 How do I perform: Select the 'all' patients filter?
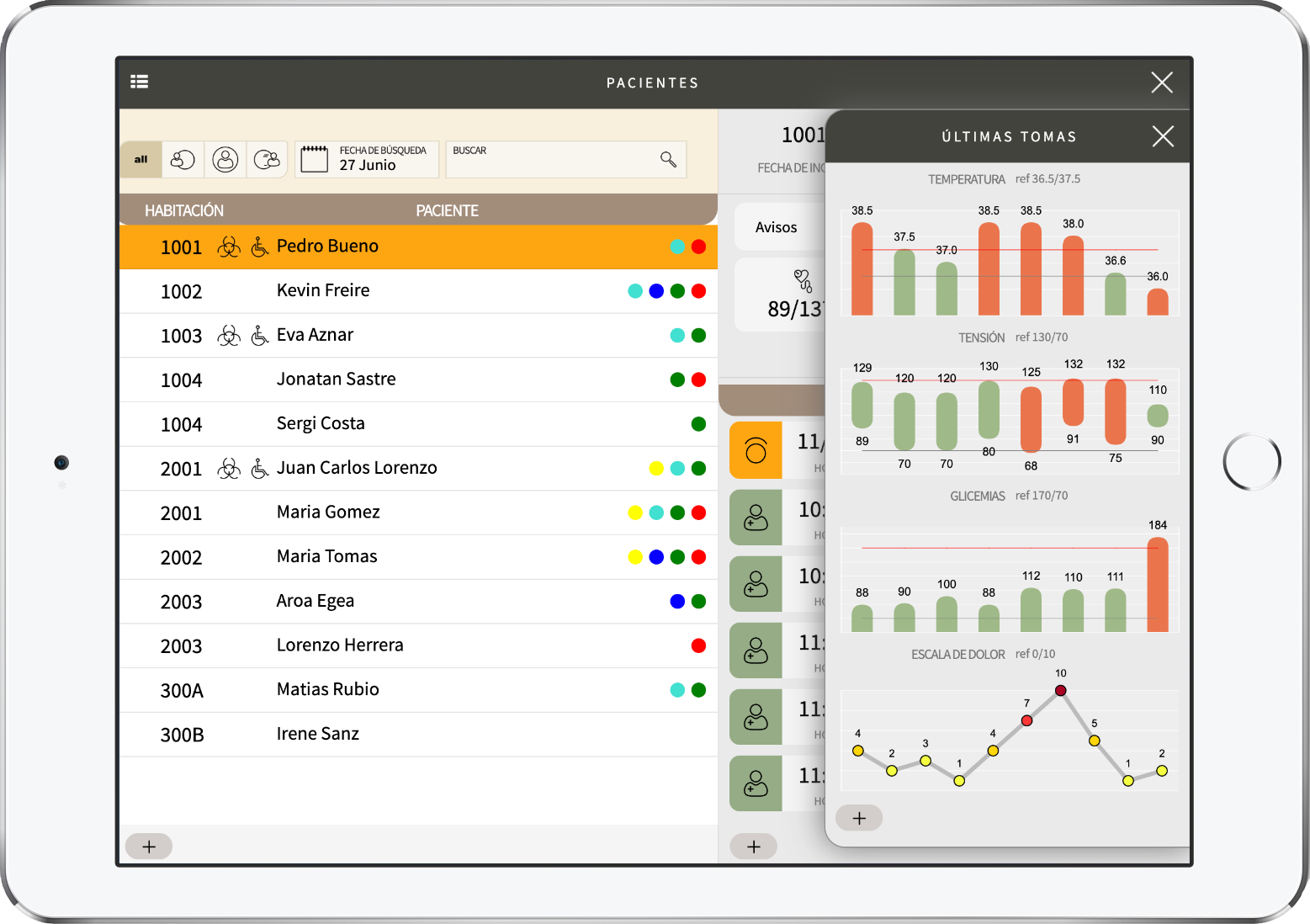[x=141, y=159]
